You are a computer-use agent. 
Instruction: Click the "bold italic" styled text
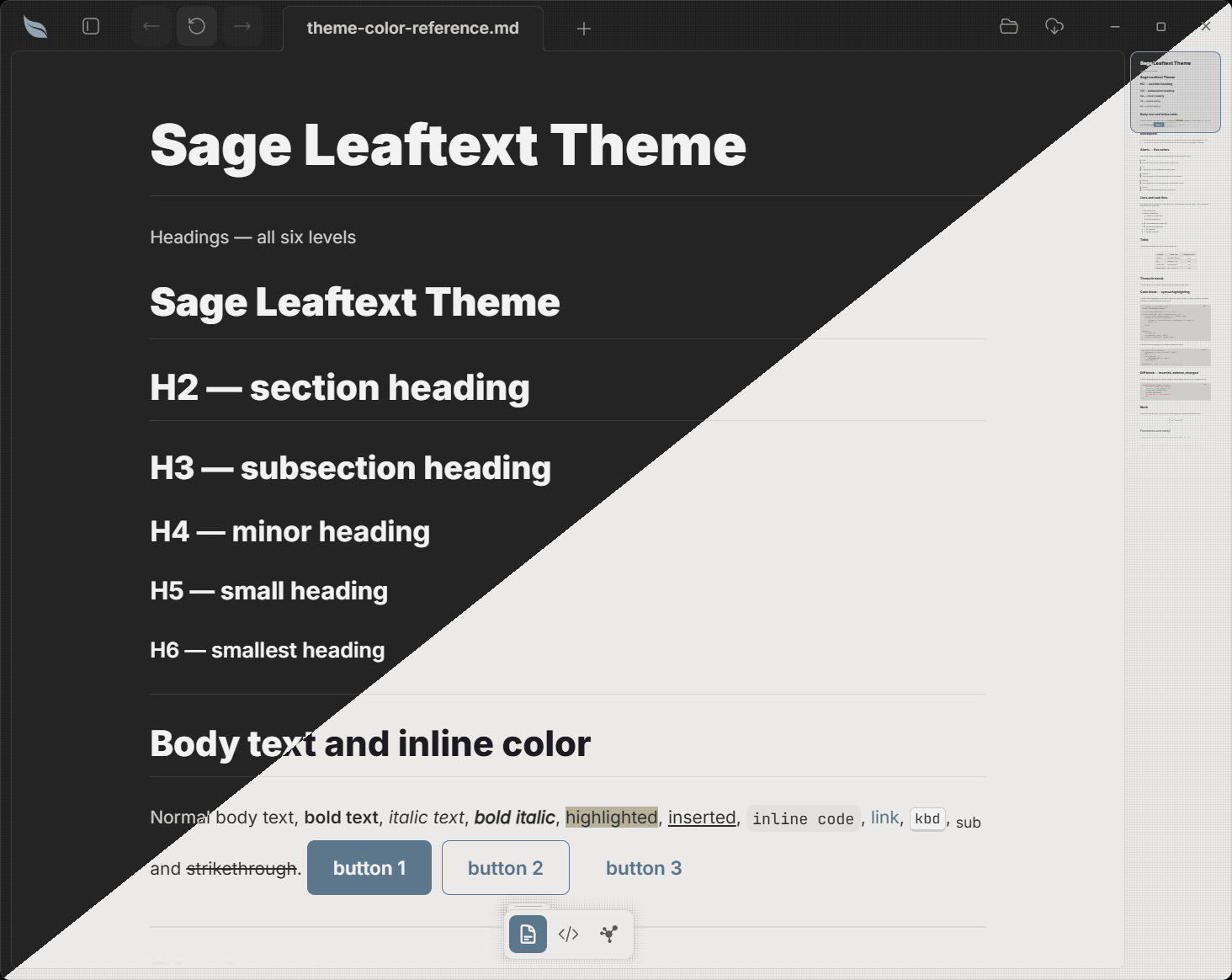click(514, 818)
